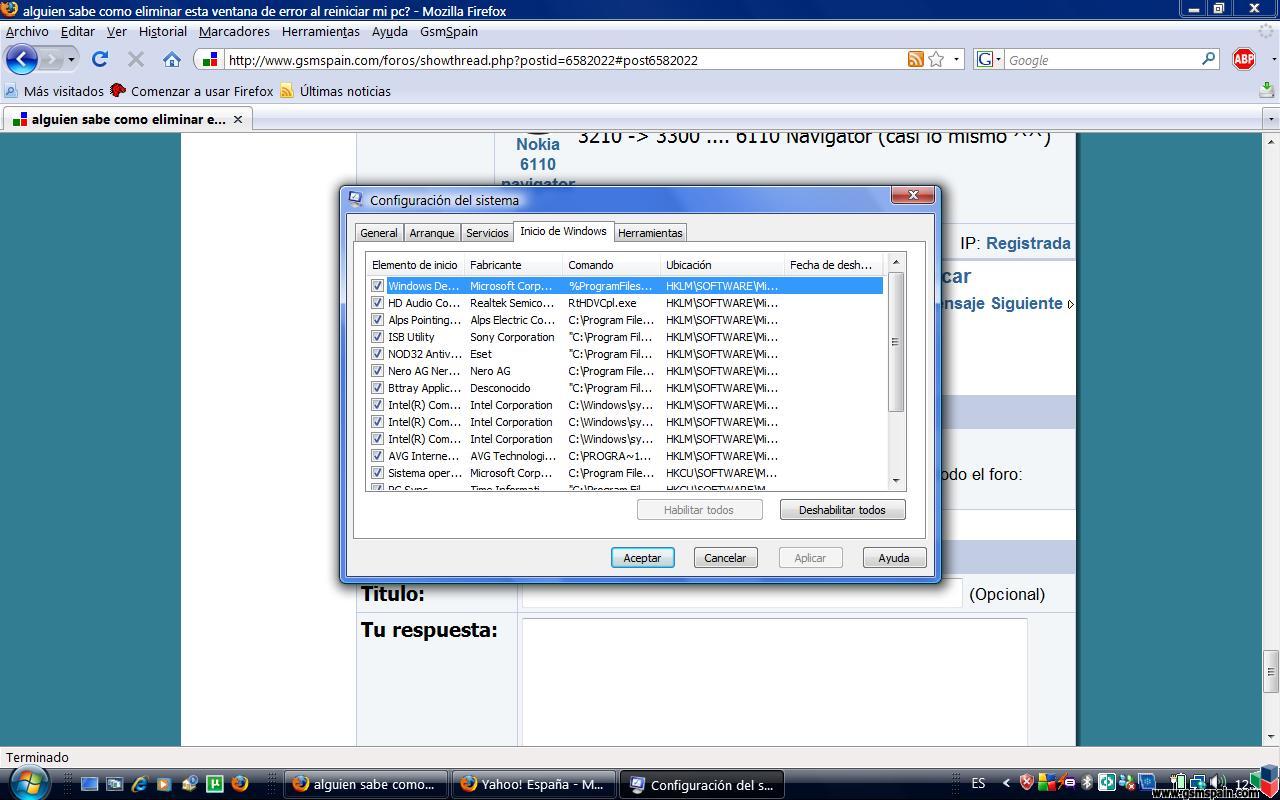Click the Google search input field
The height and width of the screenshot is (800, 1280).
pyautogui.click(x=1102, y=60)
